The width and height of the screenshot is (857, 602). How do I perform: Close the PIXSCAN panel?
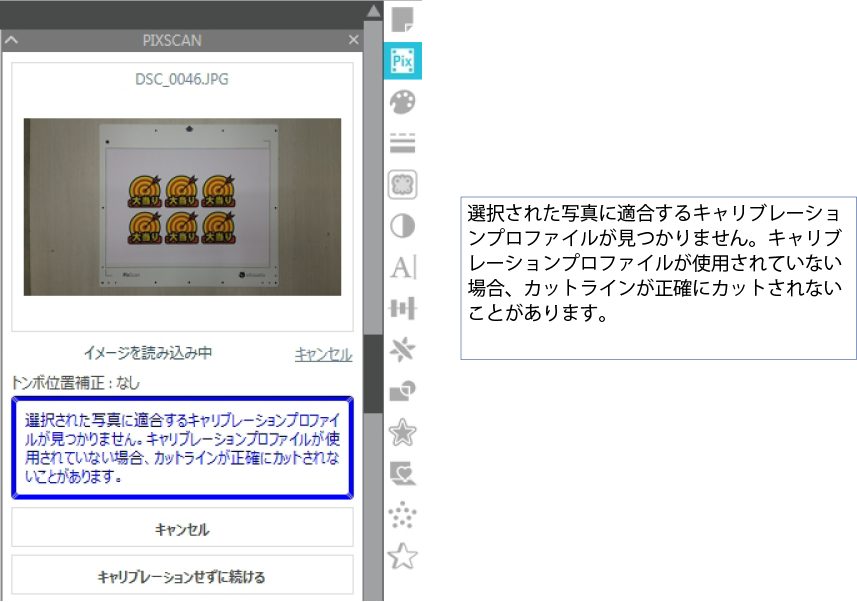[x=354, y=39]
